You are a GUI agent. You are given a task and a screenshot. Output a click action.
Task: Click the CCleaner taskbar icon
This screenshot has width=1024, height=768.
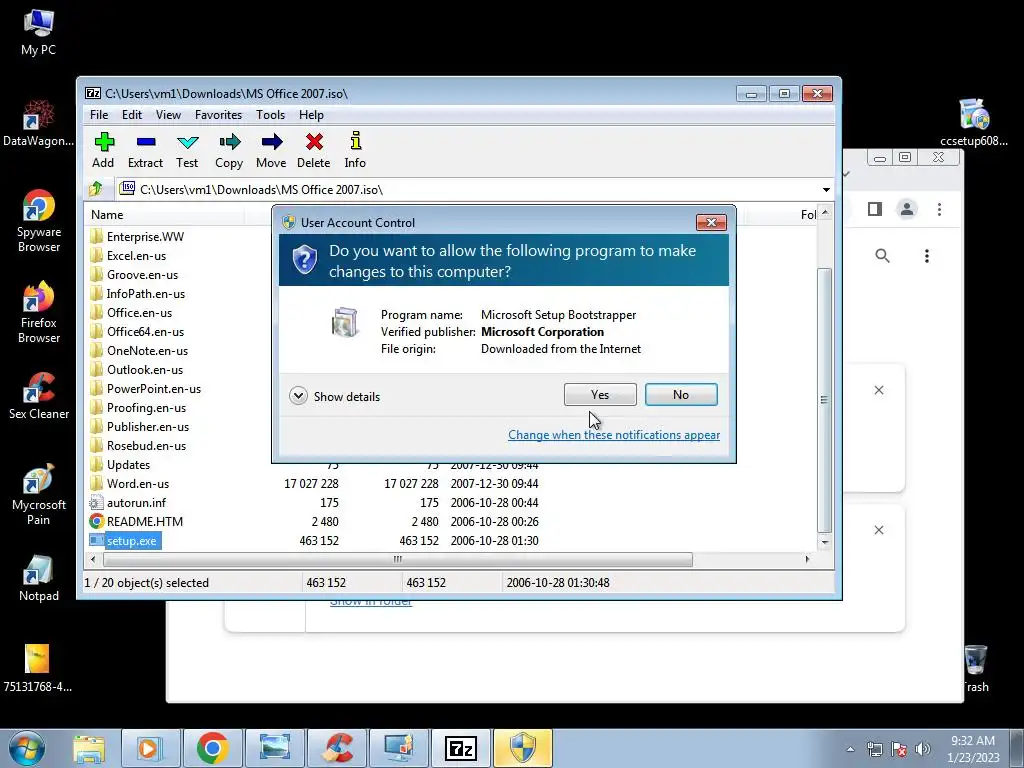coord(336,748)
